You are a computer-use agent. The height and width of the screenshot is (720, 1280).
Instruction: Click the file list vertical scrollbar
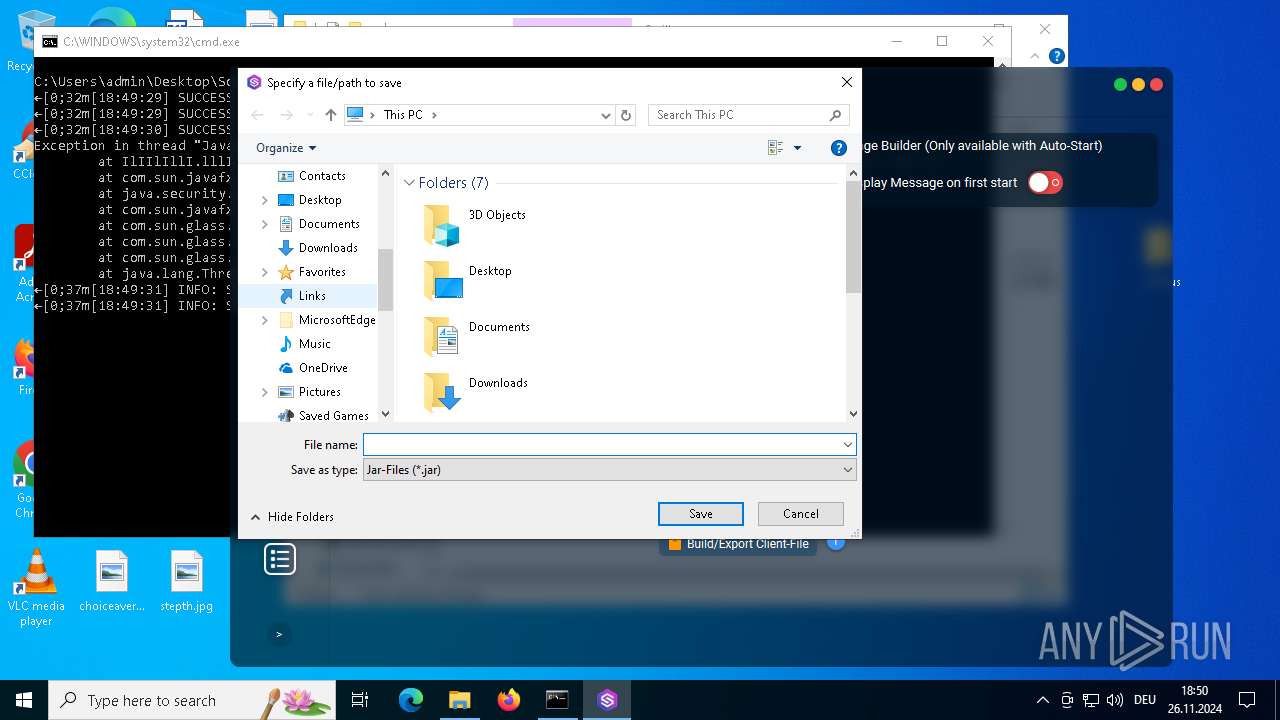pos(853,236)
